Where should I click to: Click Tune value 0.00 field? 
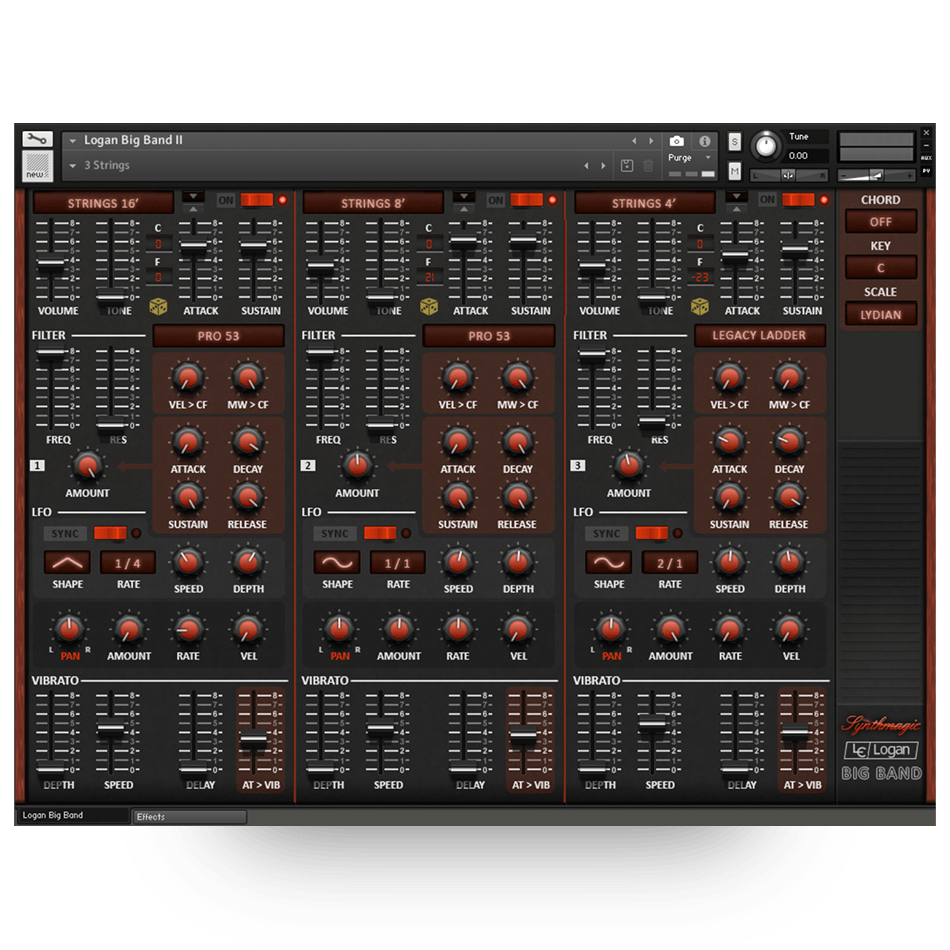806,156
